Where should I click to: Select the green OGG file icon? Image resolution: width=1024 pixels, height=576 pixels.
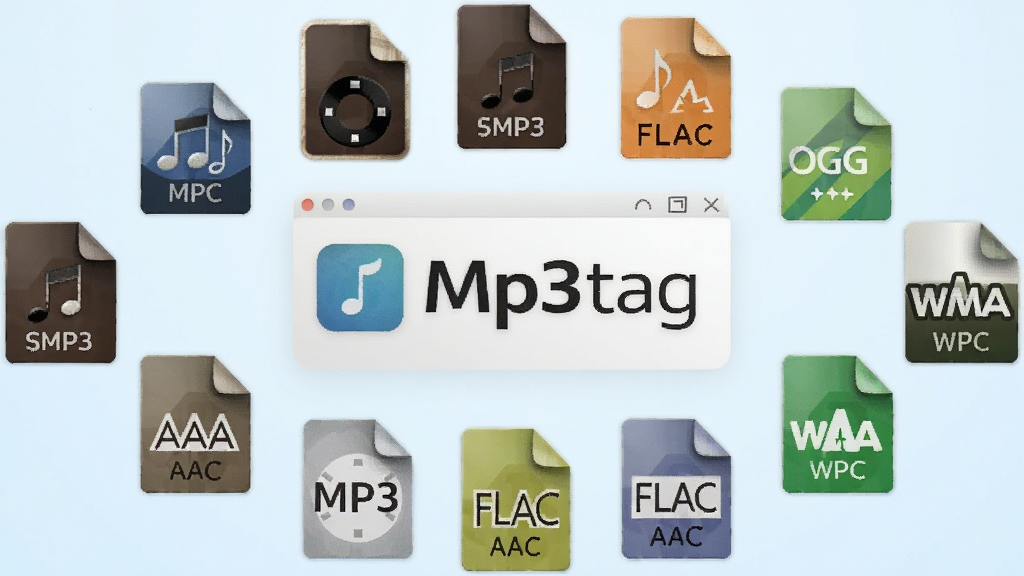(836, 153)
